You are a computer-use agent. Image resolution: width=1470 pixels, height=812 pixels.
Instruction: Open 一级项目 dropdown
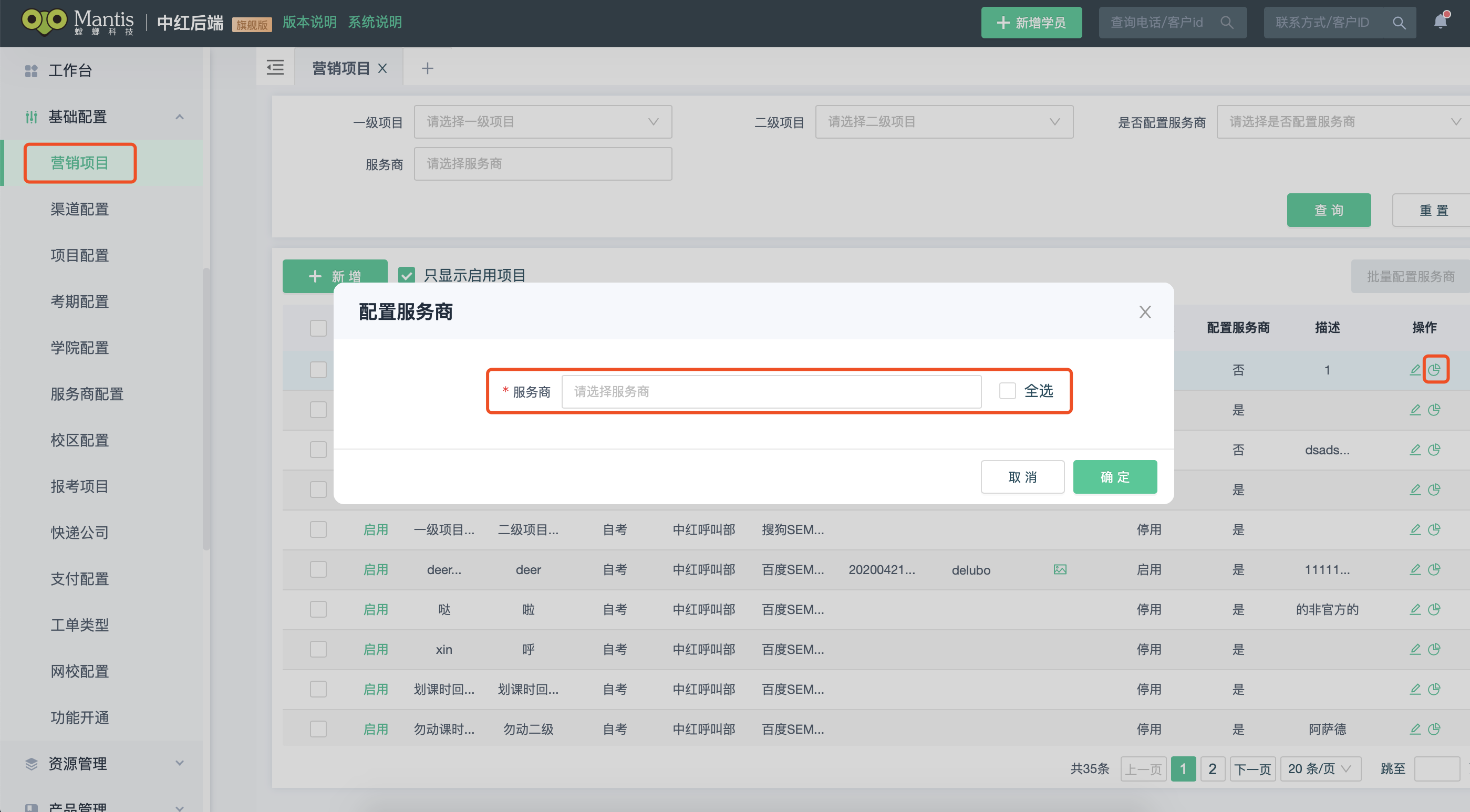coord(543,121)
